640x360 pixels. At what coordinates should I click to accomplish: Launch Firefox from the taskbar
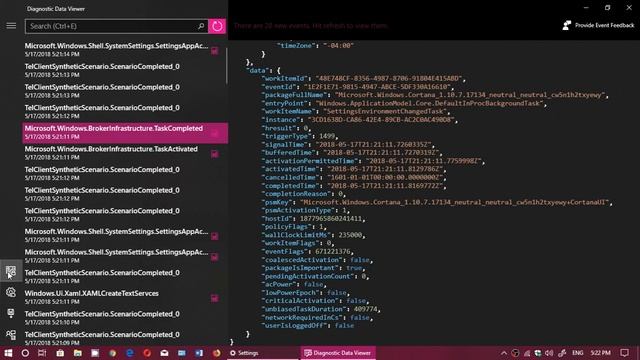216,353
